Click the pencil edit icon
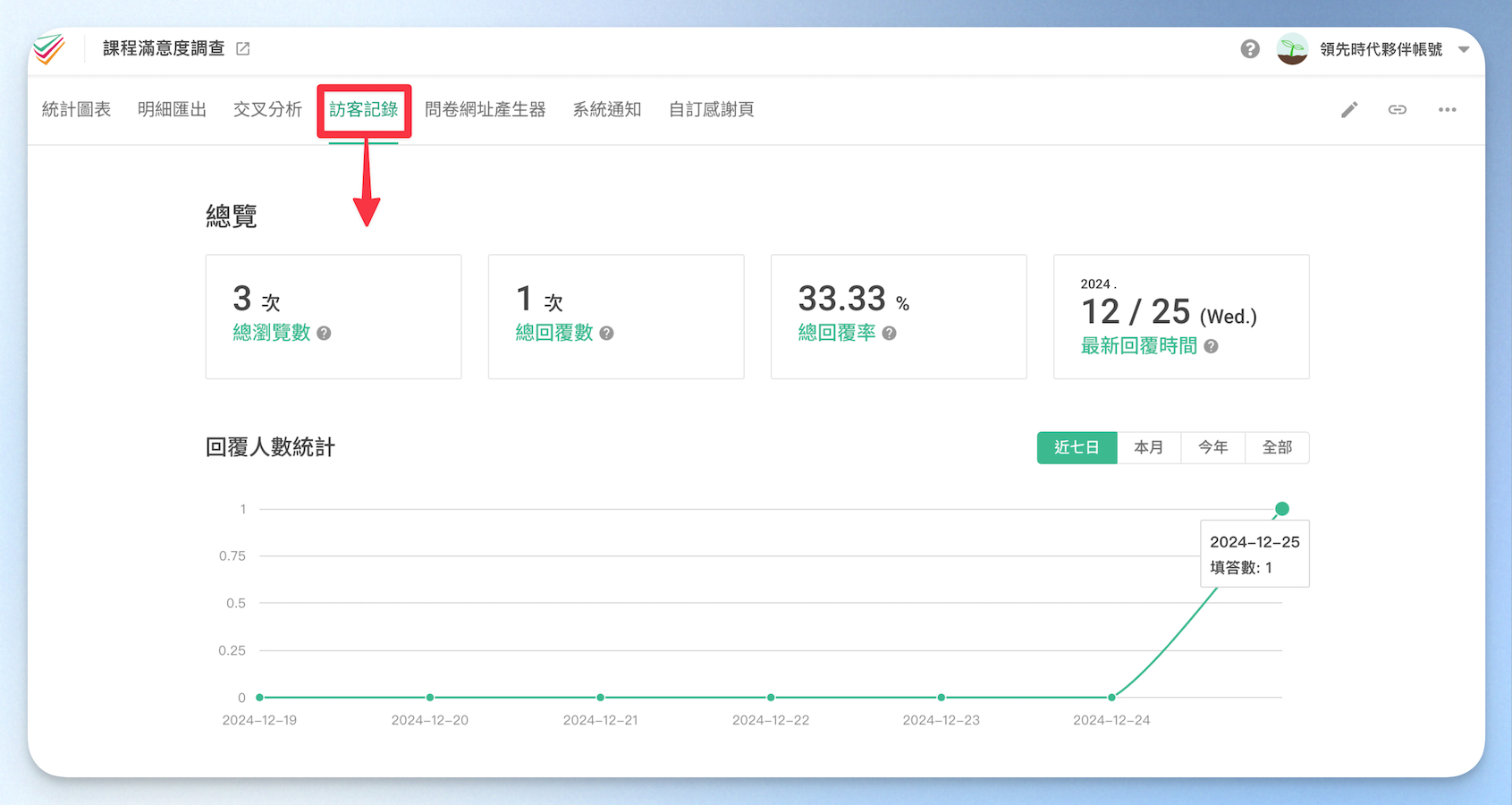Viewport: 1512px width, 805px height. pyautogui.click(x=1349, y=109)
